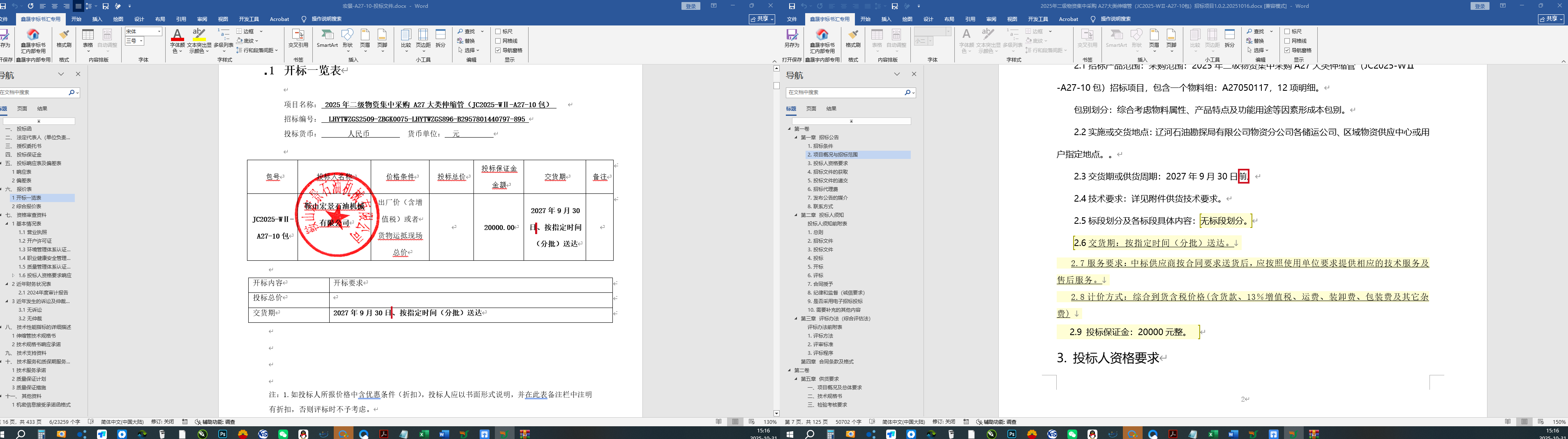Click 替换 replace in right window ribbon

pyautogui.click(x=1256, y=41)
